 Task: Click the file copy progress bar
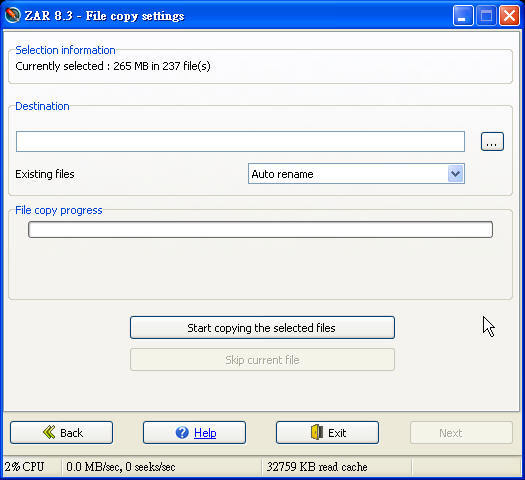260,230
